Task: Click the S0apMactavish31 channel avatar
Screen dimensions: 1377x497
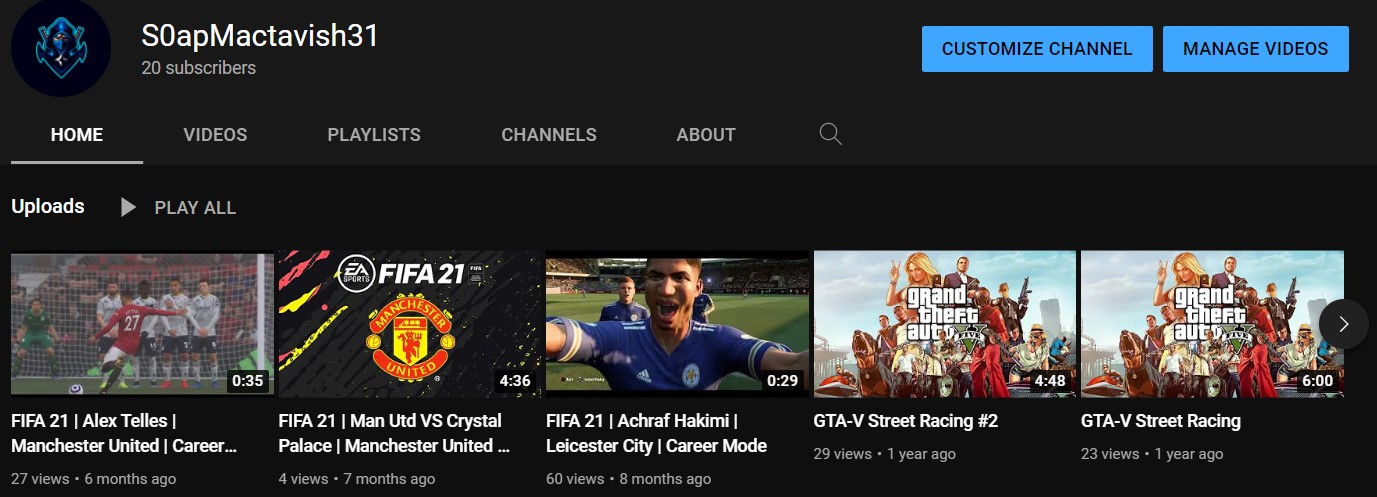Action: [x=60, y=47]
